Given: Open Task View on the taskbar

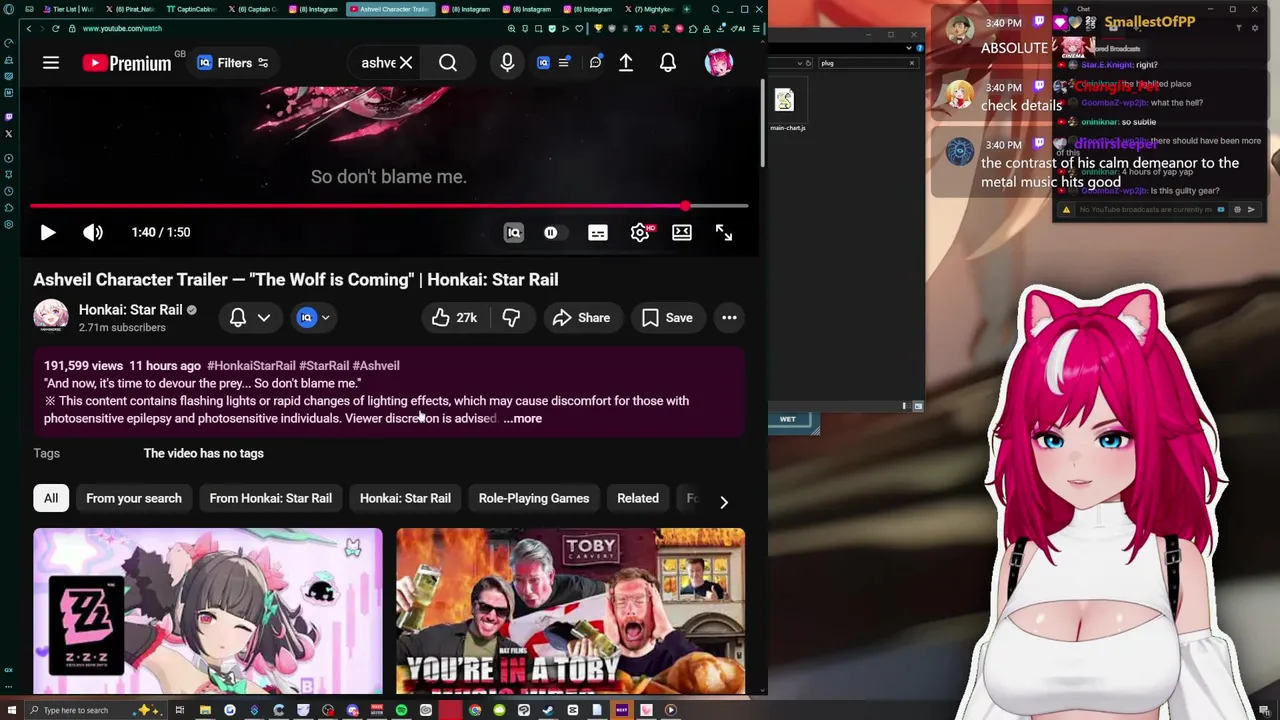Looking at the screenshot, I should point(180,710).
